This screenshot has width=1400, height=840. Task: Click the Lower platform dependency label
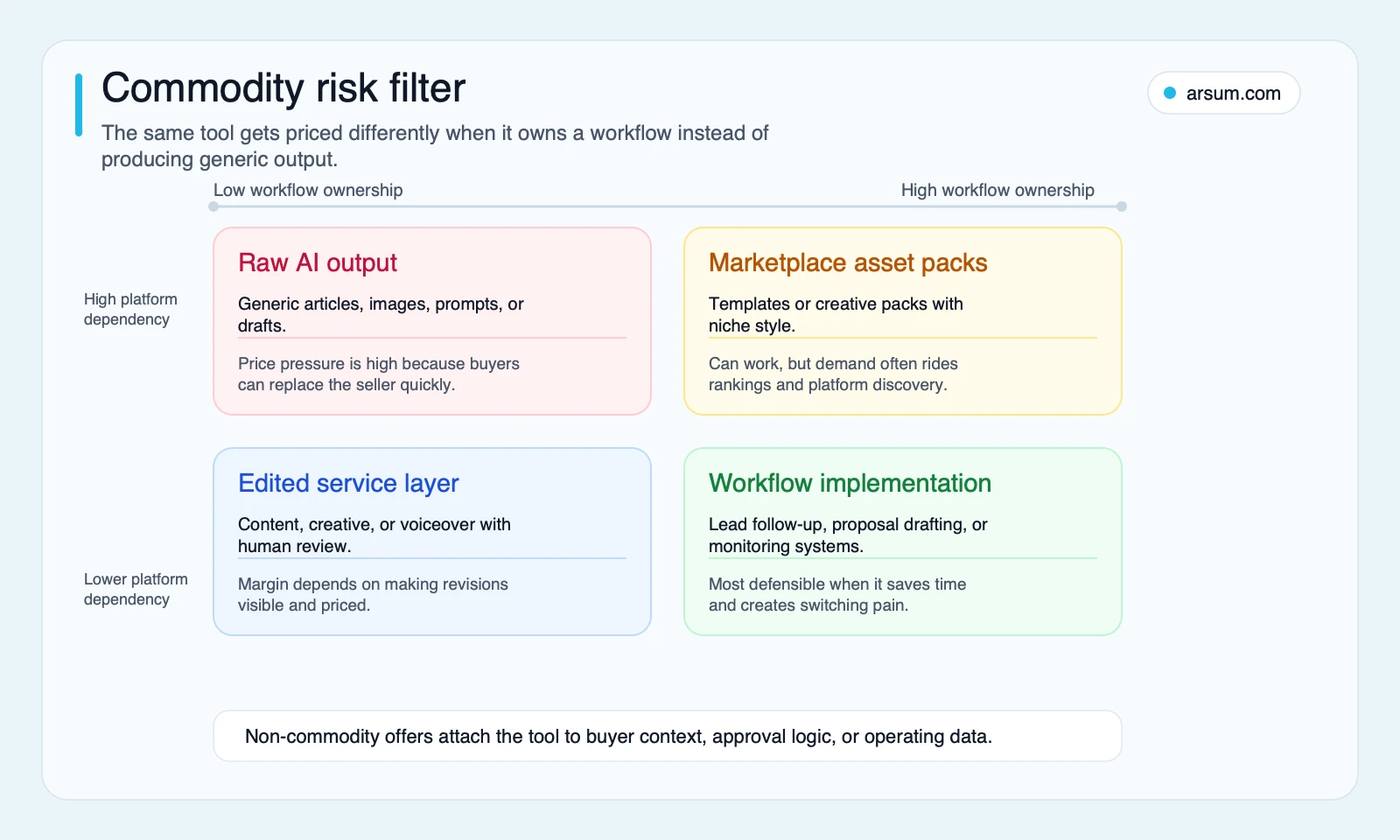point(136,589)
